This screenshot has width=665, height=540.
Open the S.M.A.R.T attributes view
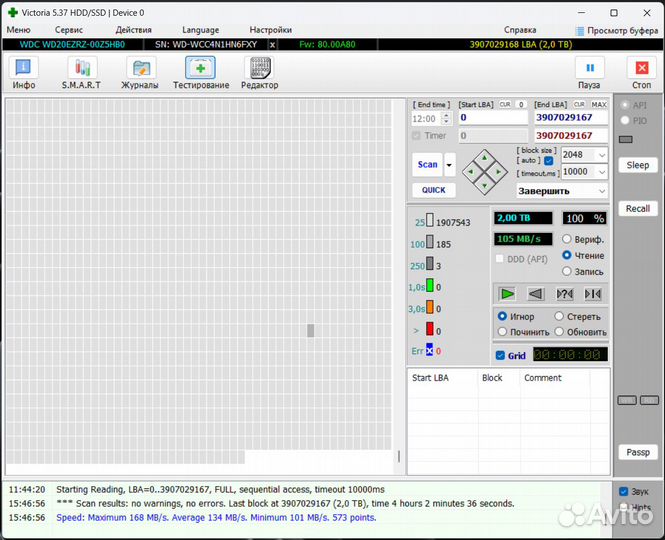point(81,73)
